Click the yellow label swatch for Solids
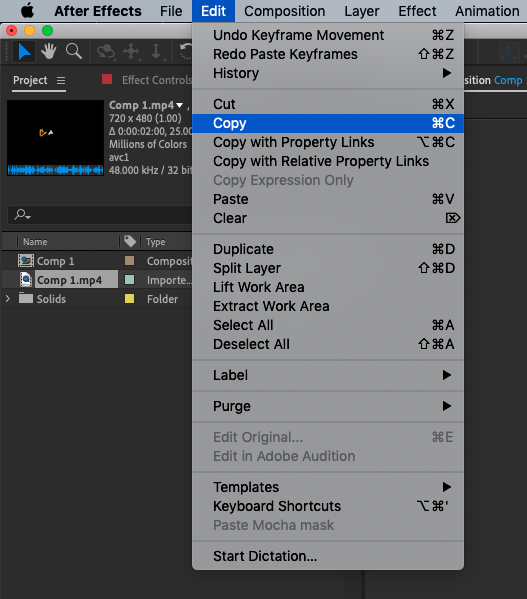 pos(129,299)
